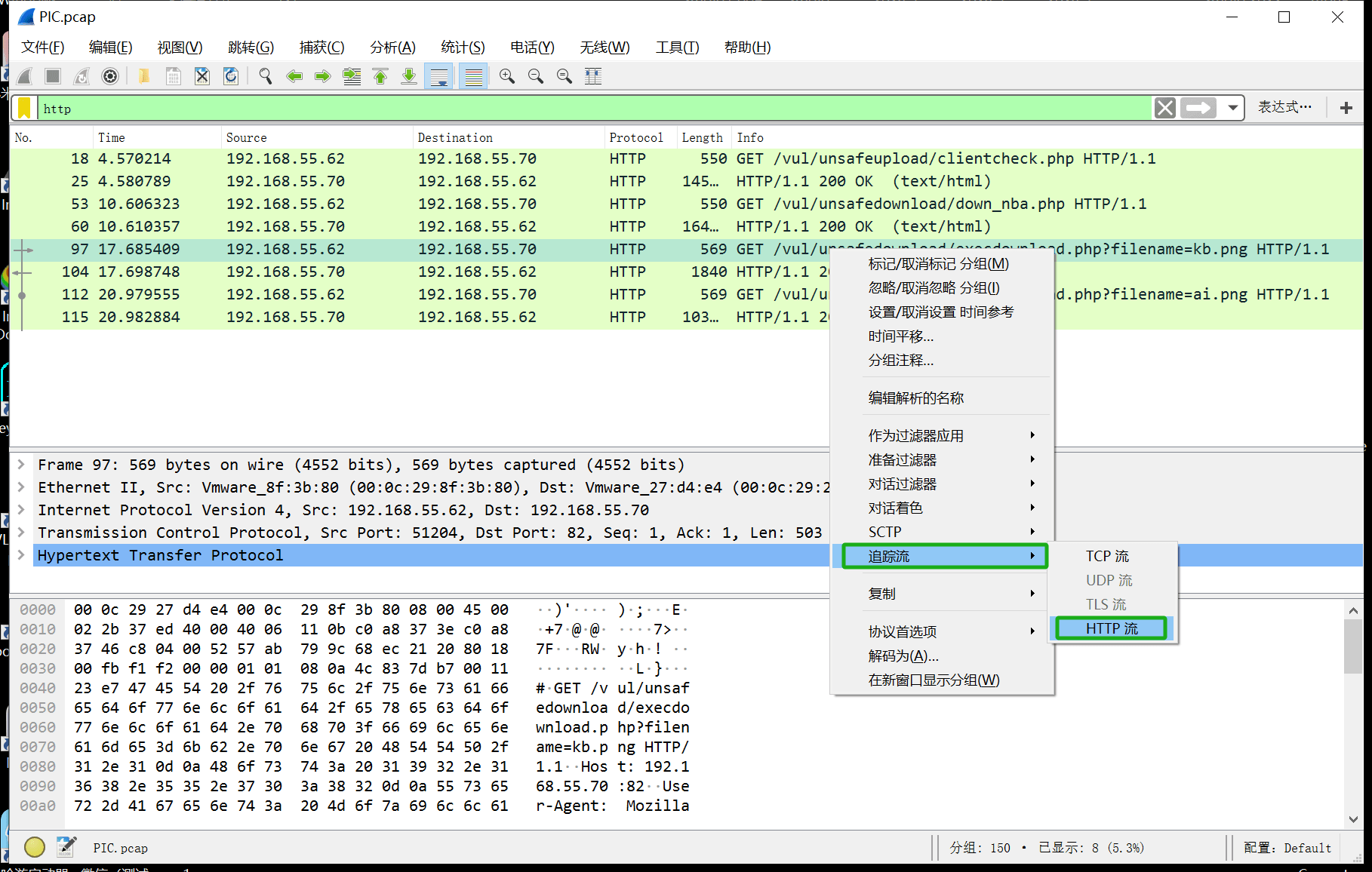The image size is (1372, 872).
Task: Toggle packet list colorization
Action: pos(473,76)
